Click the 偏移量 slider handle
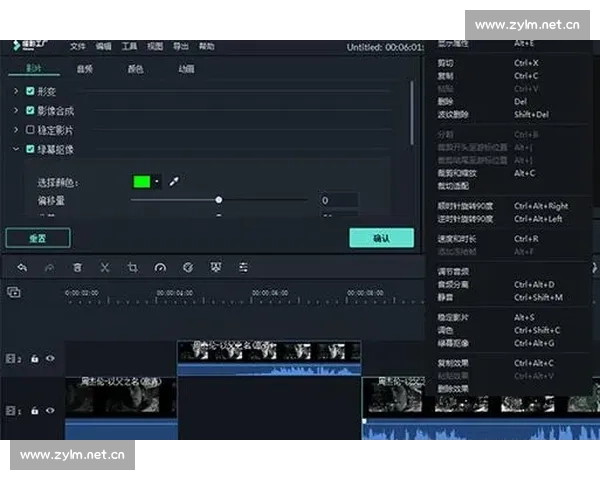600x480 pixels. click(x=219, y=200)
